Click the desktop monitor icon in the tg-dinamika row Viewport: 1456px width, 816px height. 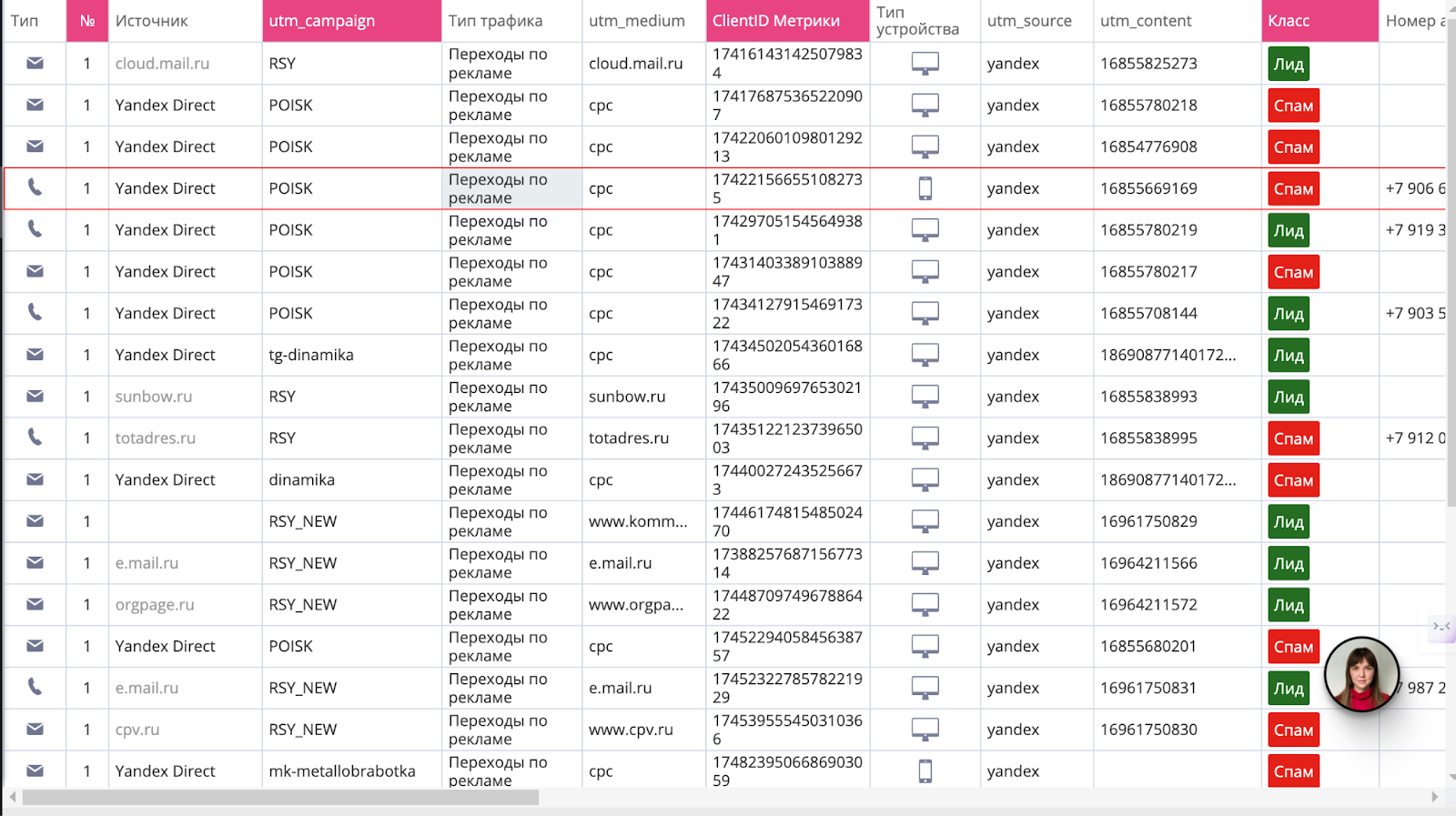point(925,355)
